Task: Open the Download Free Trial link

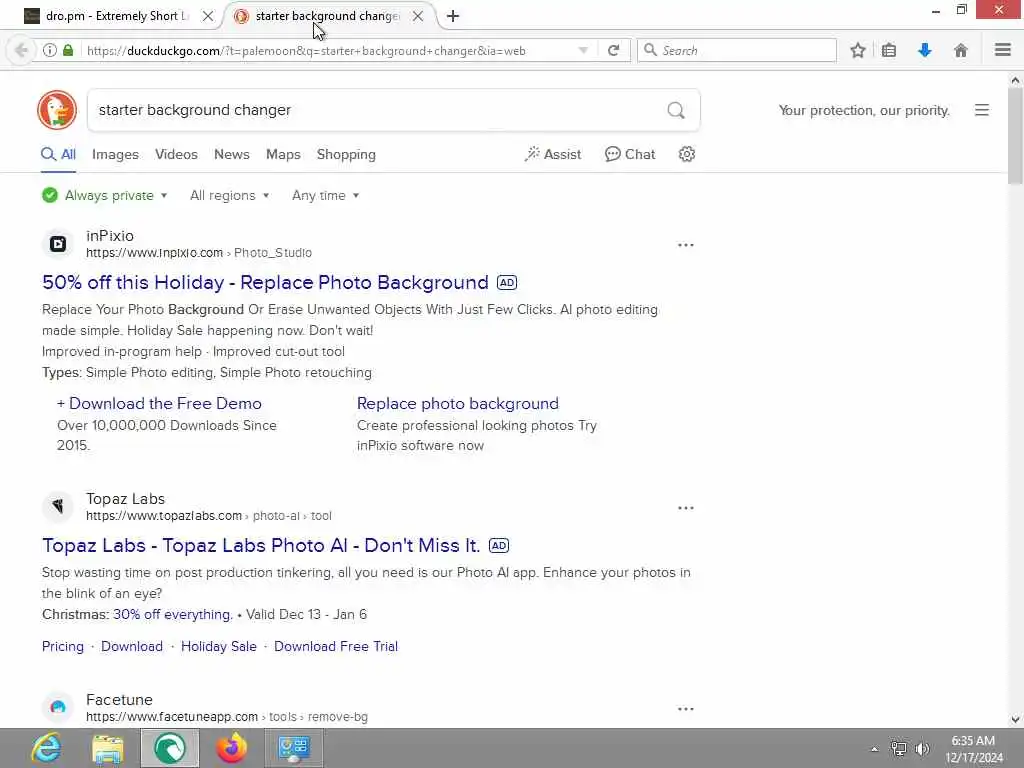Action: pyautogui.click(x=336, y=647)
